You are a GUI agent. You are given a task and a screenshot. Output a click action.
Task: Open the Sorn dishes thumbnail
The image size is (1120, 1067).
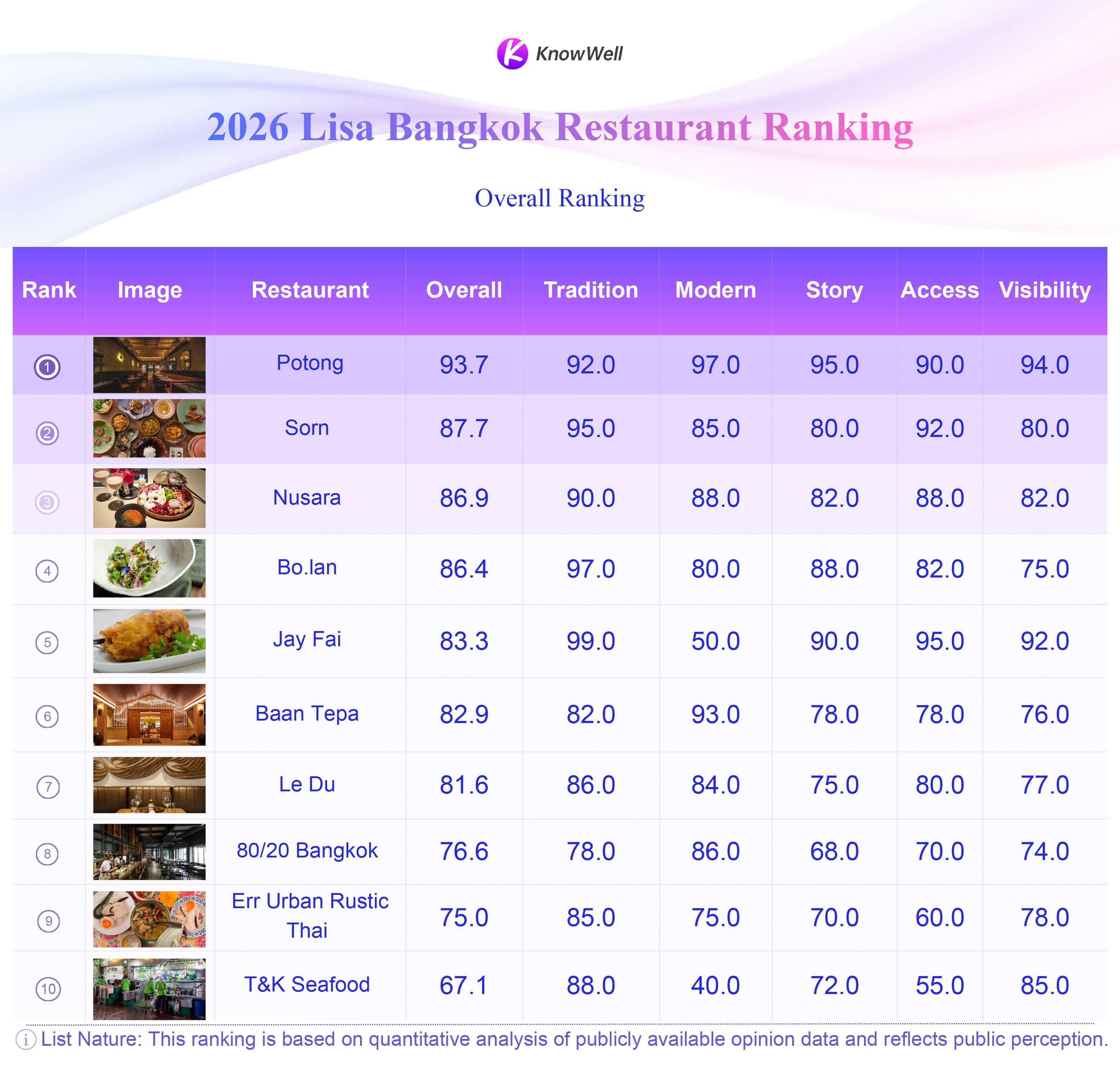(149, 428)
